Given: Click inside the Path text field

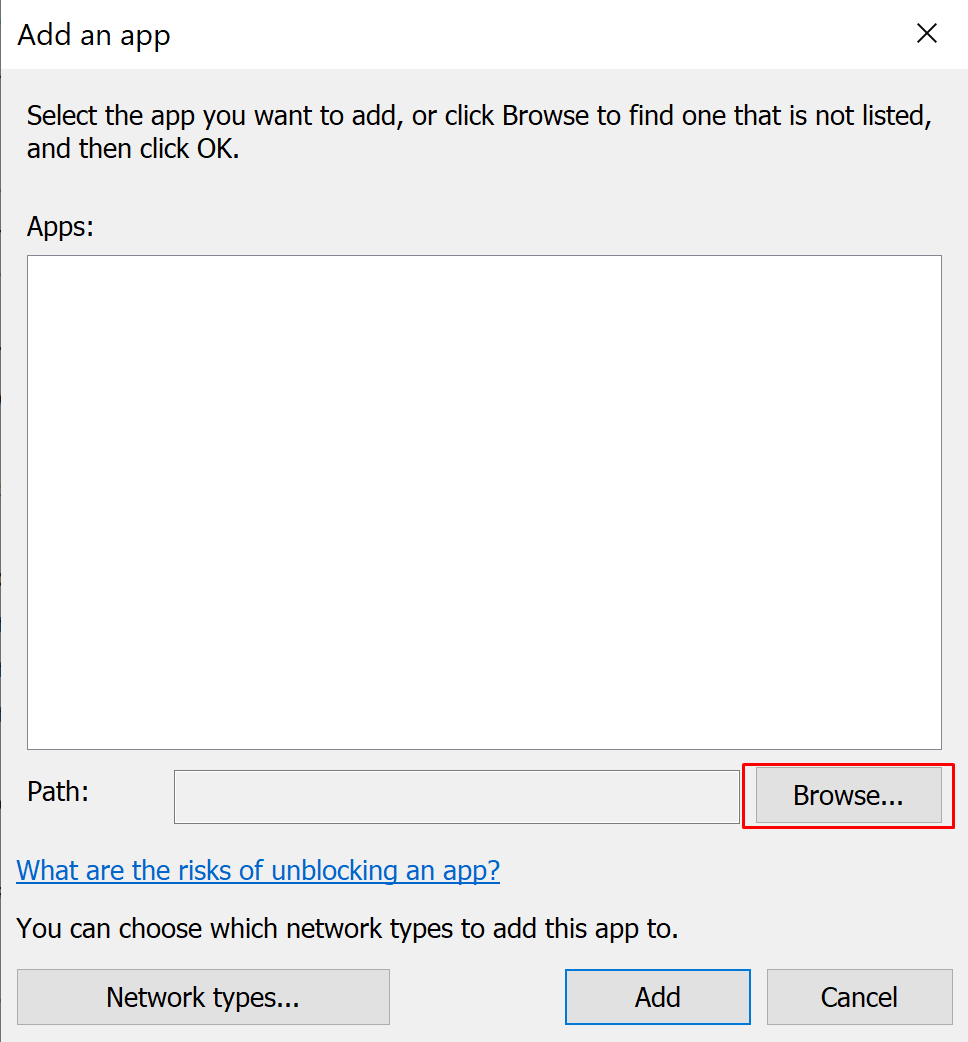Looking at the screenshot, I should coord(456,797).
